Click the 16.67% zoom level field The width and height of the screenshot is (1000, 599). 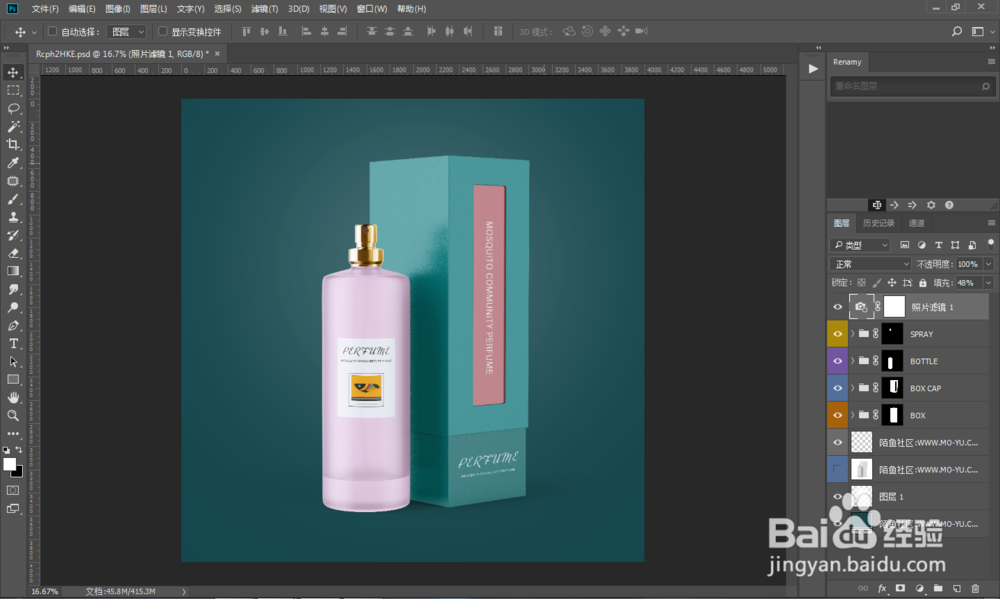pos(45,591)
